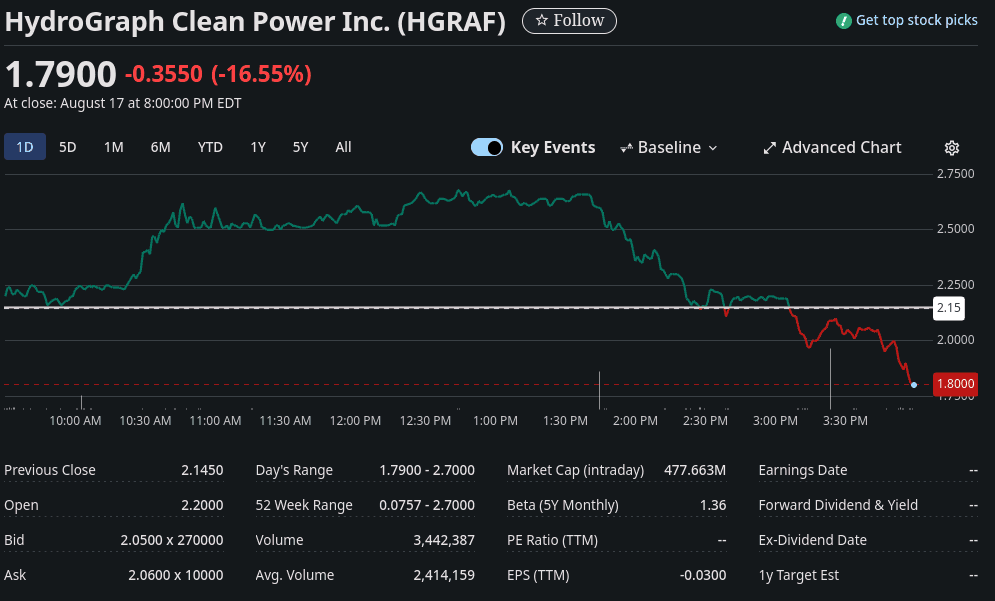Click the Advanced Chart expand arrows icon

click(x=770, y=148)
